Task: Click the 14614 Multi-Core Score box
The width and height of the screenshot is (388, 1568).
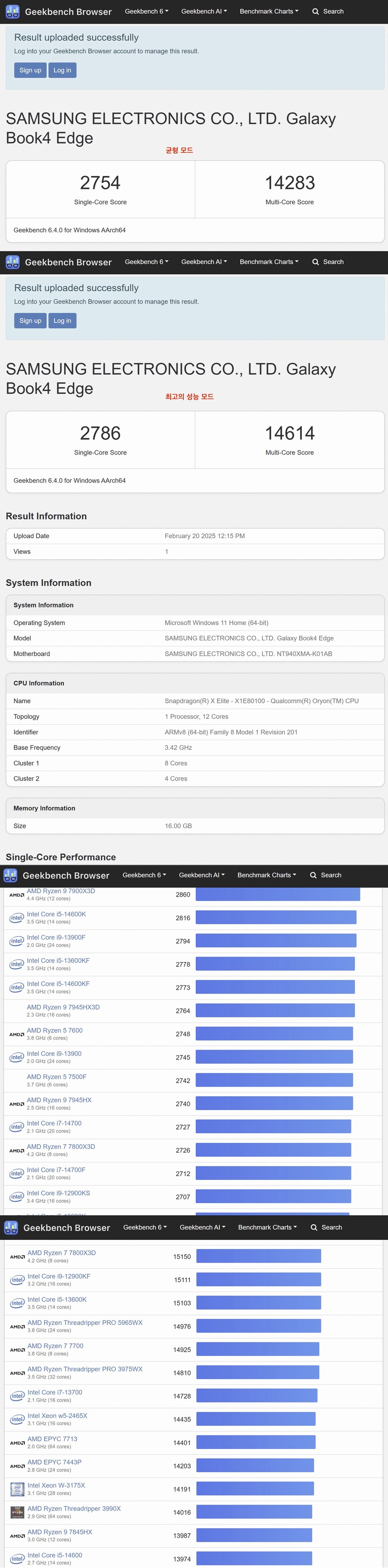Action: 289,439
